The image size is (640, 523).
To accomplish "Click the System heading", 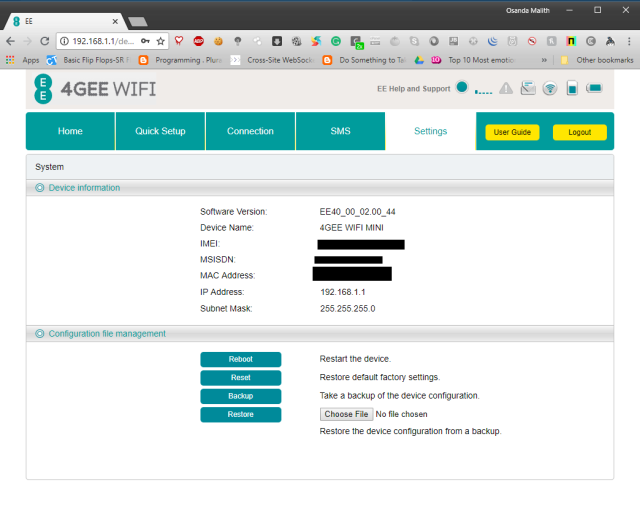I will click(49, 167).
